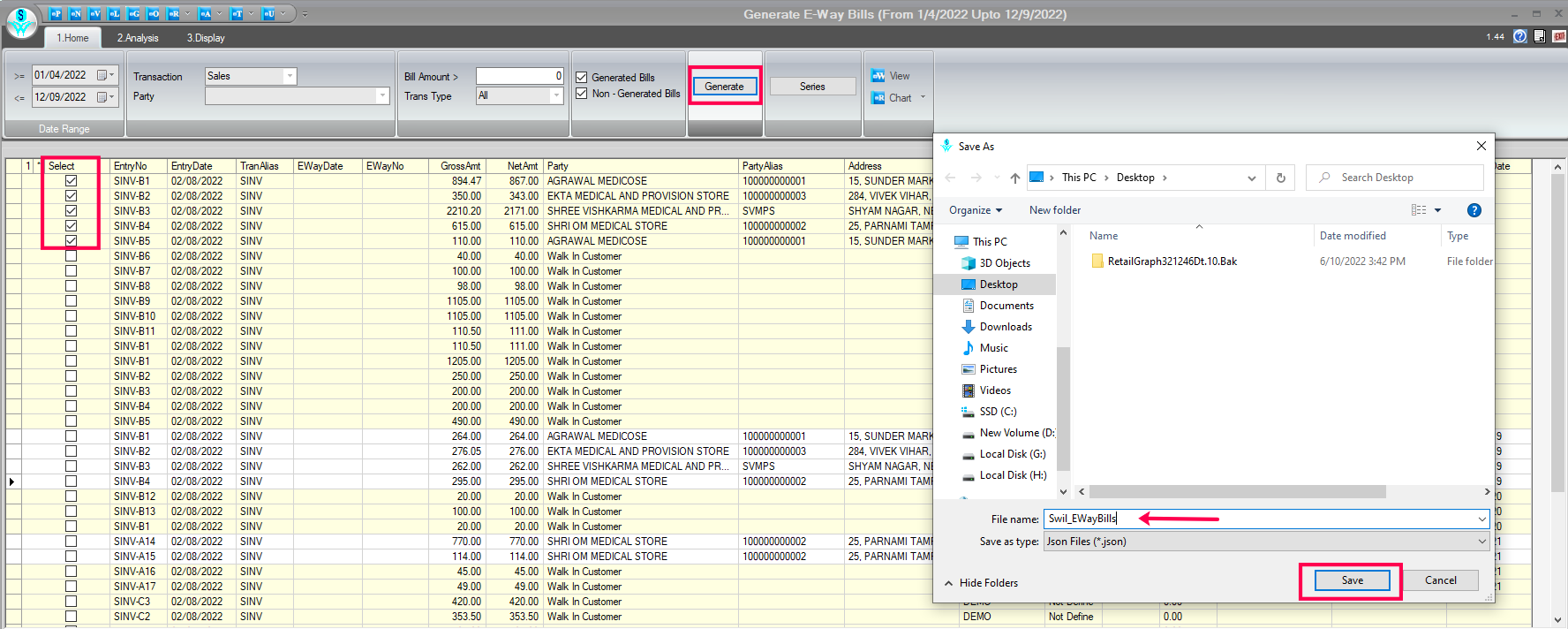Open the File name history dropdown
Image resolution: width=1568 pixels, height=629 pixels.
click(x=1482, y=519)
